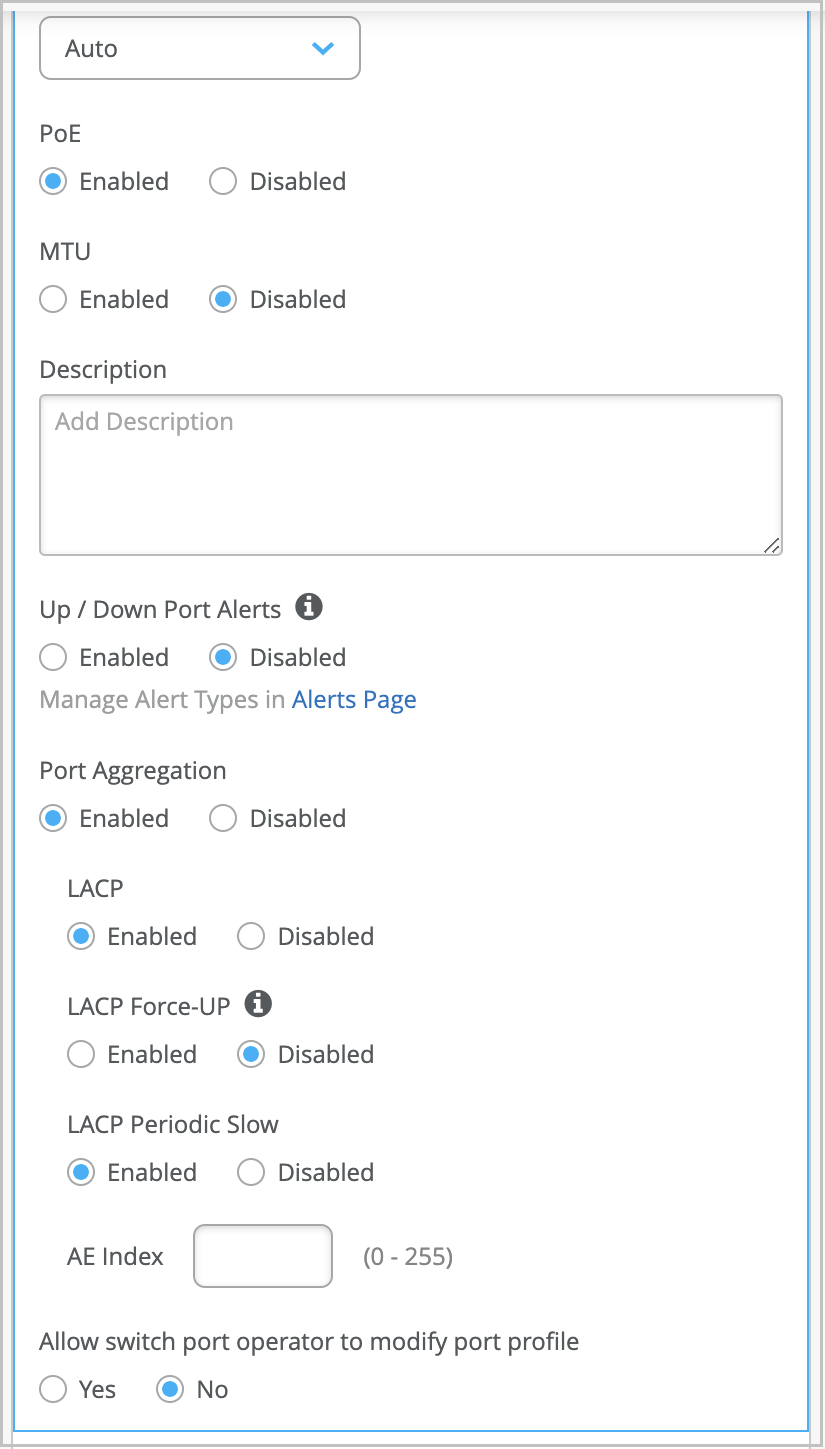The width and height of the screenshot is (825, 1449).
Task: Disable Port Aggregation
Action: point(223,818)
